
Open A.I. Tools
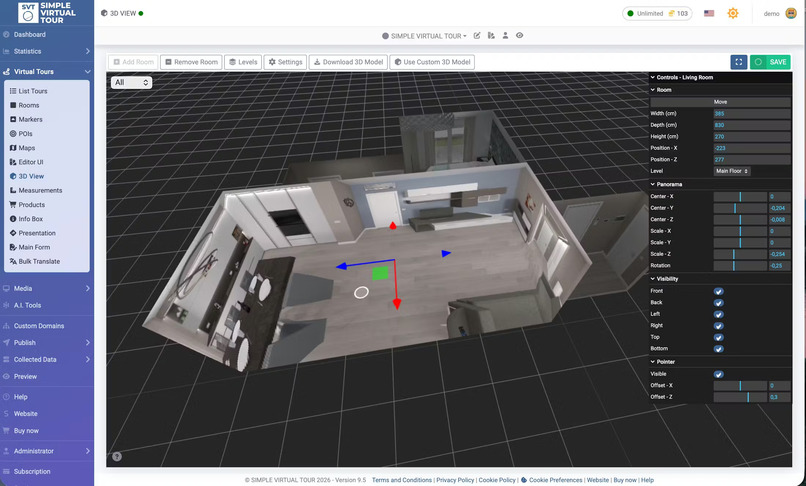point(27,305)
